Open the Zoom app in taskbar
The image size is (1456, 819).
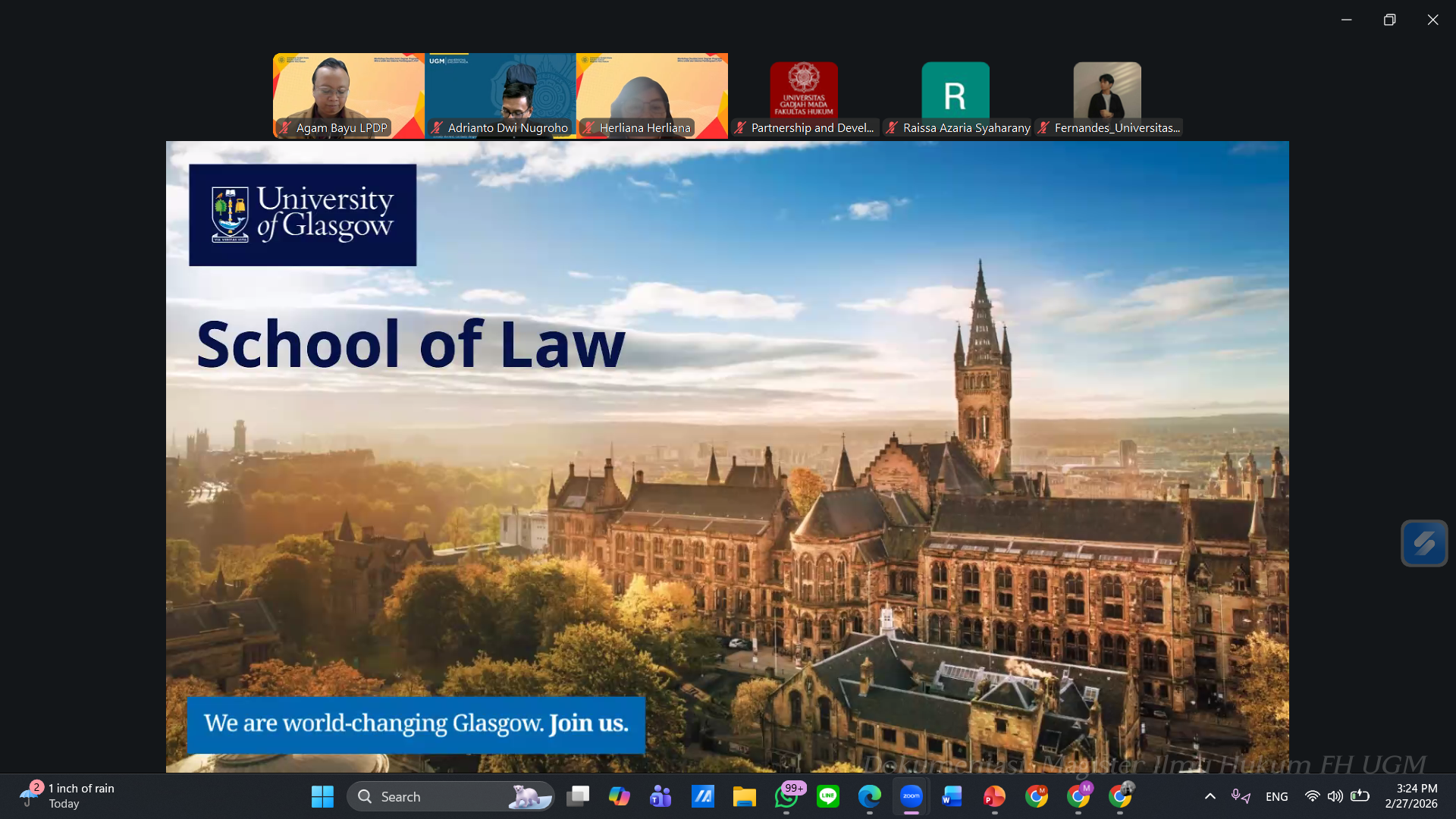tap(911, 796)
